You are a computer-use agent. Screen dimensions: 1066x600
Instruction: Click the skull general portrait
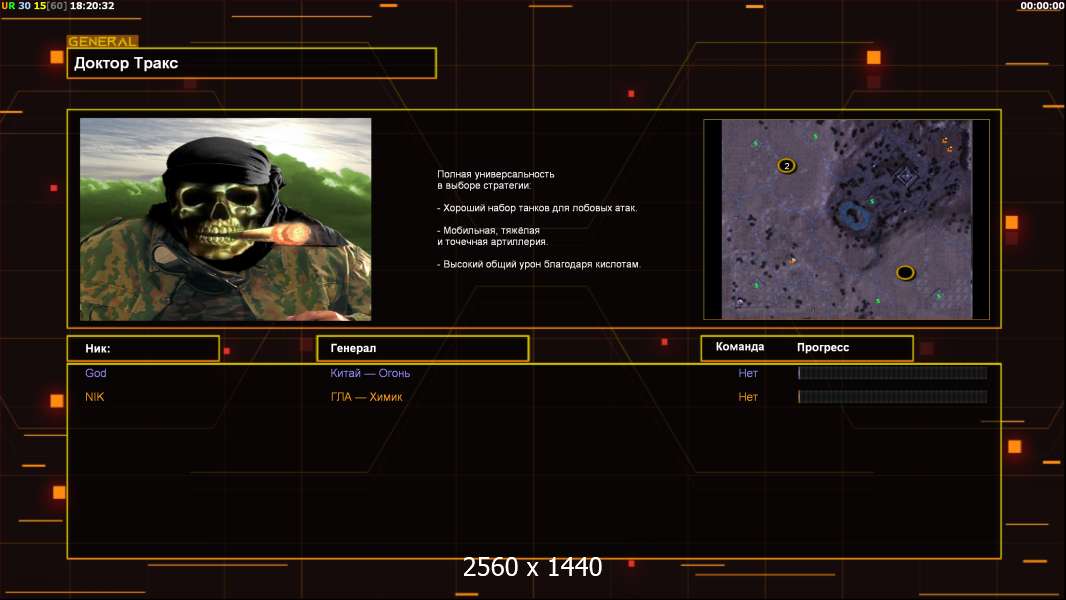coord(225,219)
